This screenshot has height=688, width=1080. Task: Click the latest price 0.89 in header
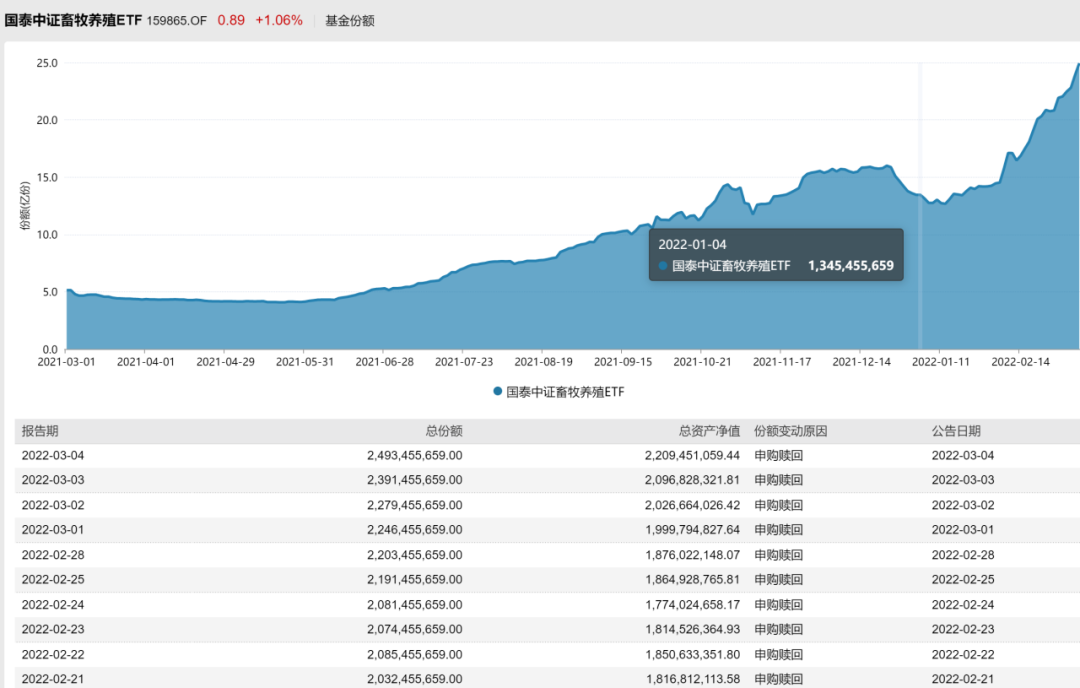click(231, 21)
